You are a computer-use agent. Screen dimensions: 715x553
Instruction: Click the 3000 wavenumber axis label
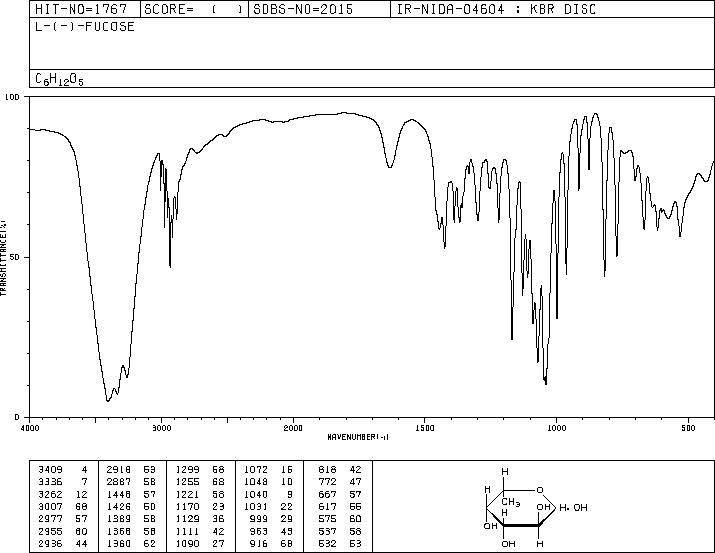click(161, 428)
